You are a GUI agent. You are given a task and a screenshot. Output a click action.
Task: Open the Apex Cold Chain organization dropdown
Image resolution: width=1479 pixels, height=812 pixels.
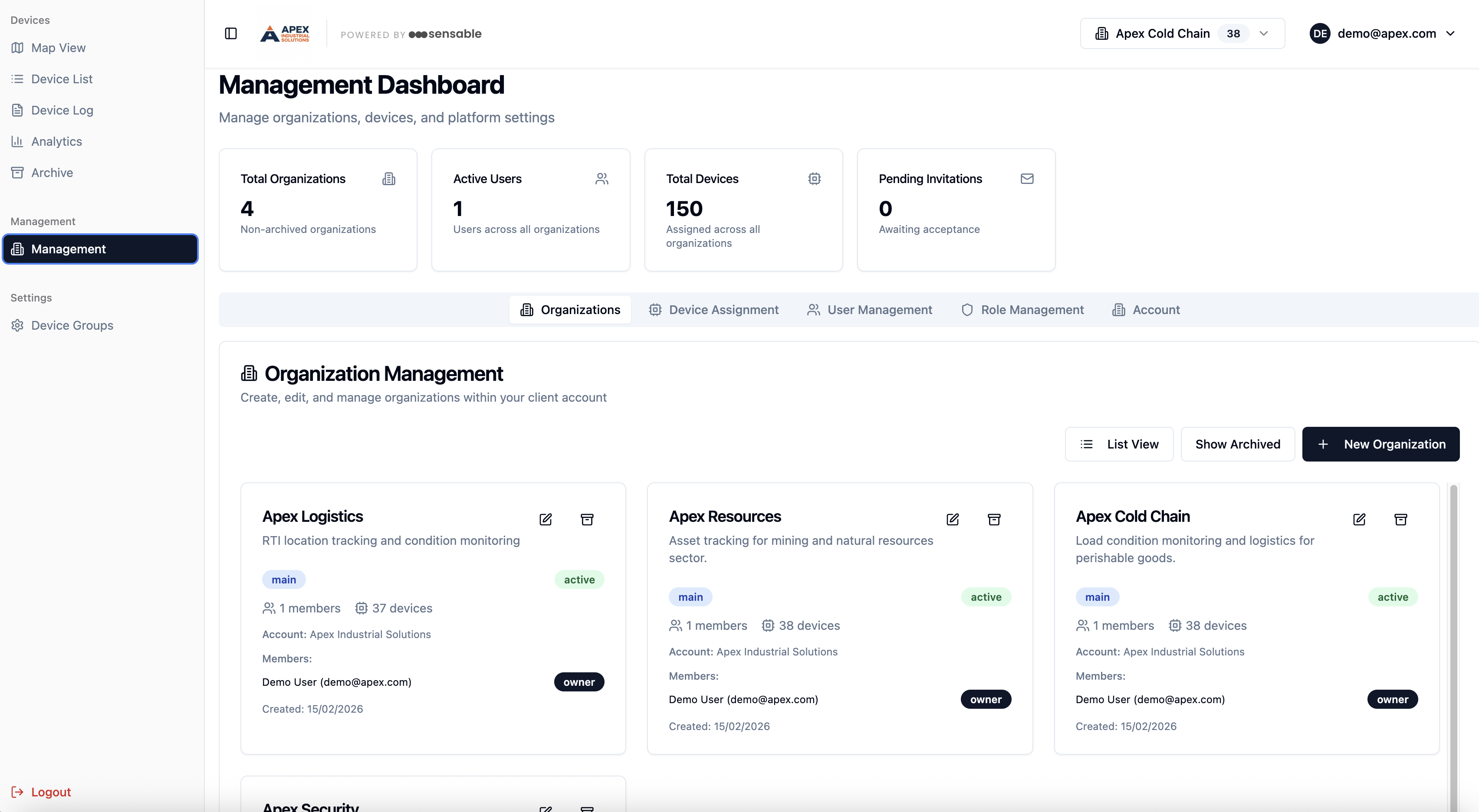click(1162, 33)
